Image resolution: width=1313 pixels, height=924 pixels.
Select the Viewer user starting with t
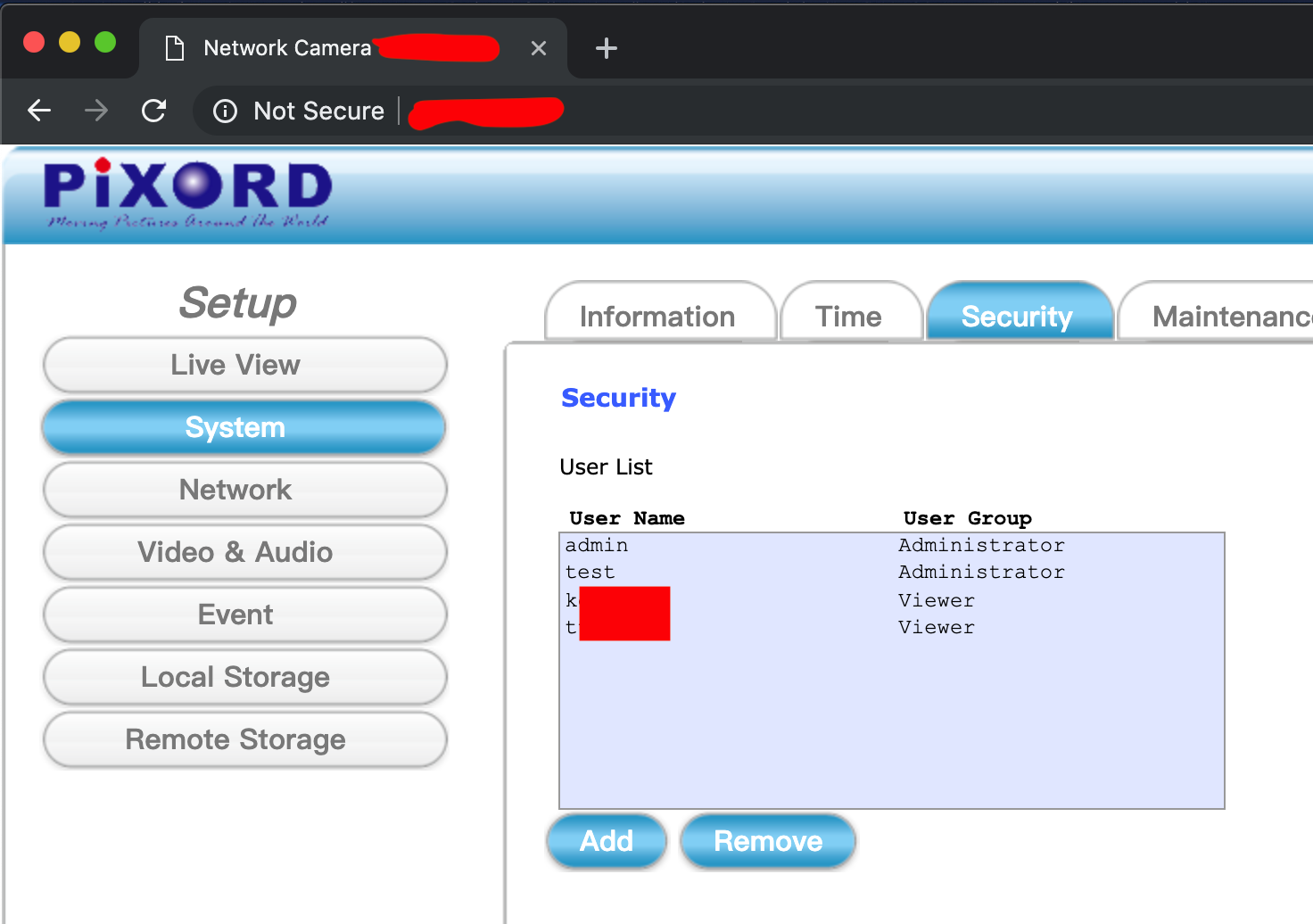click(892, 627)
